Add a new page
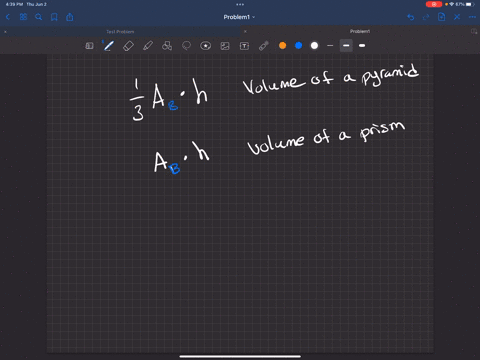This screenshot has height=360, width=480. (x=442, y=17)
